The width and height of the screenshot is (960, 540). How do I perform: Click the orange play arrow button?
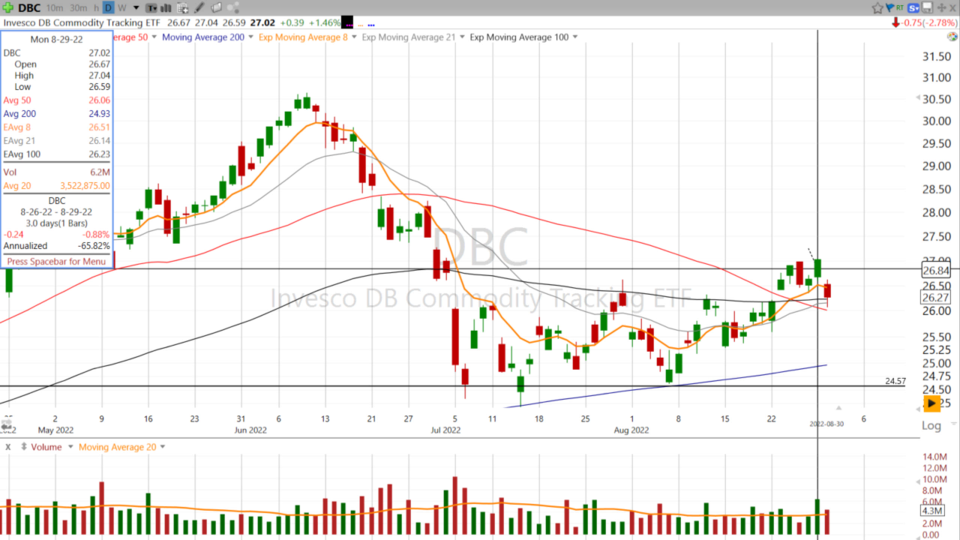point(931,403)
